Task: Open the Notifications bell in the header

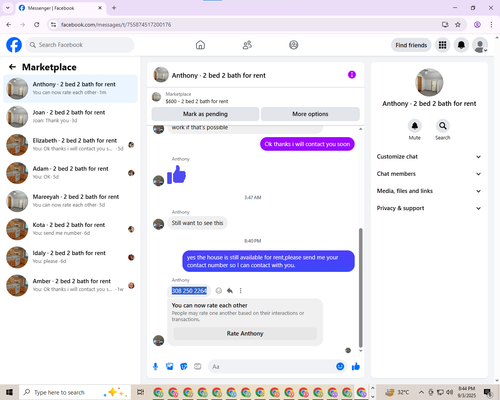Action: [461, 45]
